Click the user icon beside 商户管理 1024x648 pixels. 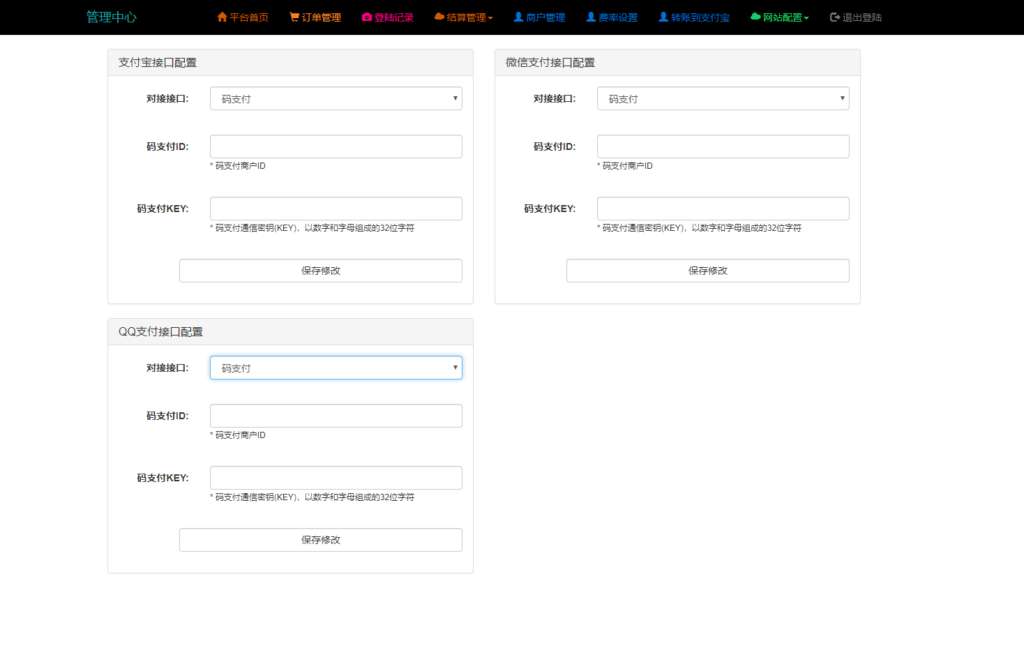[x=518, y=17]
